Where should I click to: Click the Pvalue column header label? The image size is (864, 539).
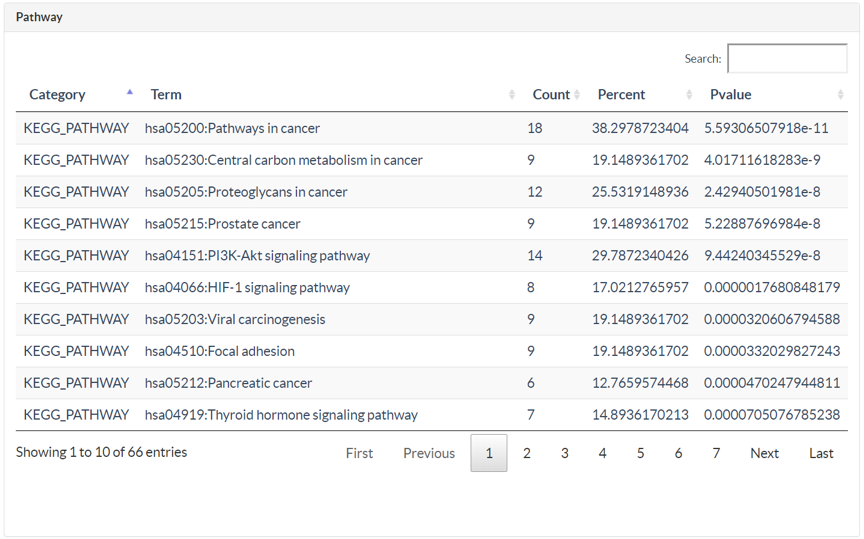(x=731, y=95)
